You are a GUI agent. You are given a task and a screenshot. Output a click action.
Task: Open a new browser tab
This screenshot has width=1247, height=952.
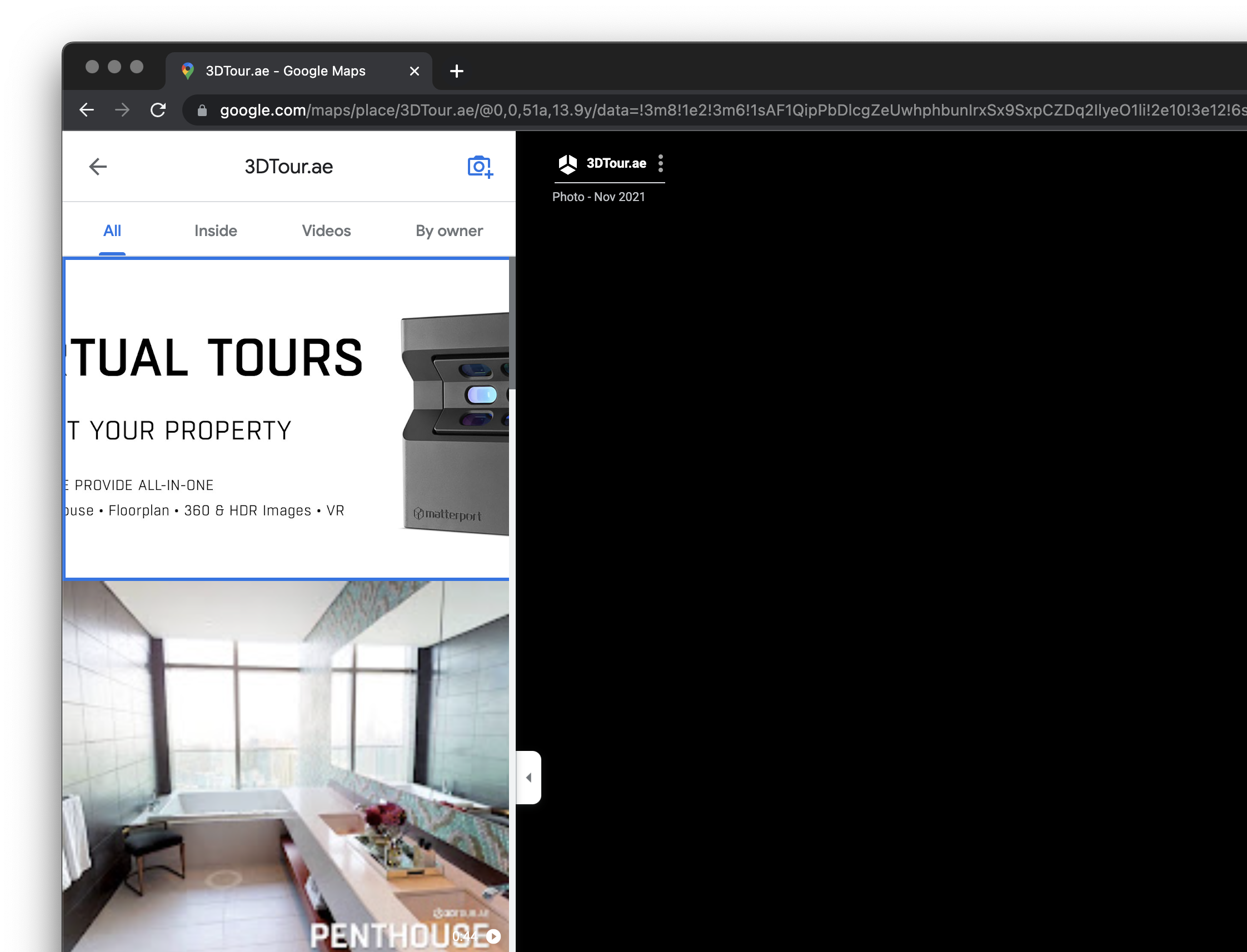(x=457, y=72)
